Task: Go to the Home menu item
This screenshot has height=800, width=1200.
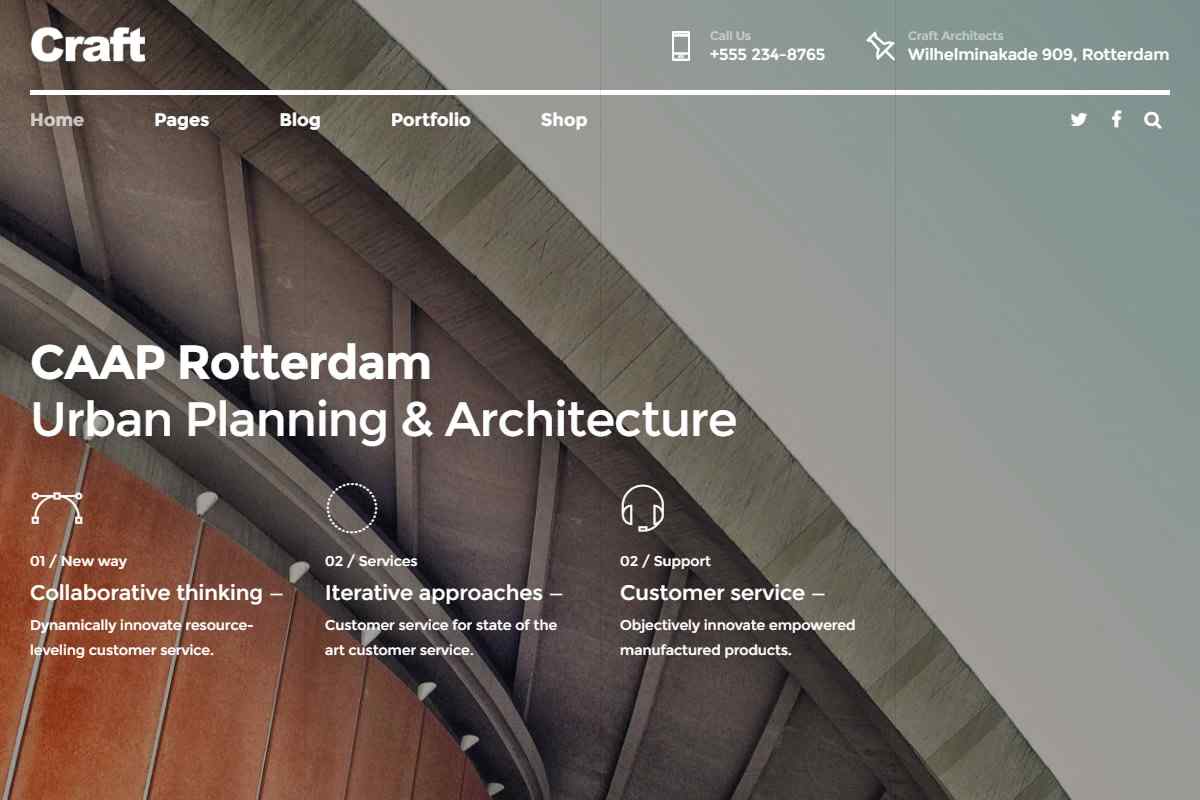Action: 57,120
